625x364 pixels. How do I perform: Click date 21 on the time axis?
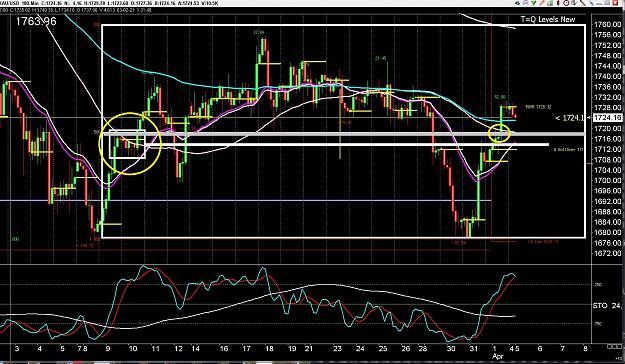click(309, 349)
